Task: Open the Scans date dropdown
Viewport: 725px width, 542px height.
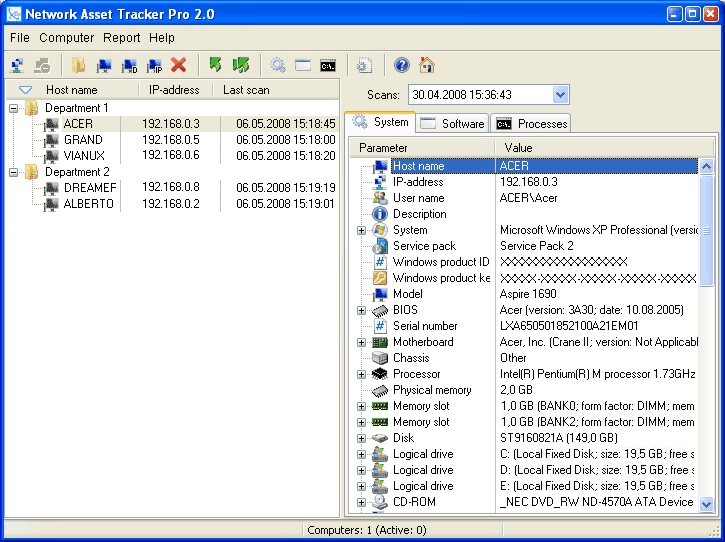Action: click(560, 95)
